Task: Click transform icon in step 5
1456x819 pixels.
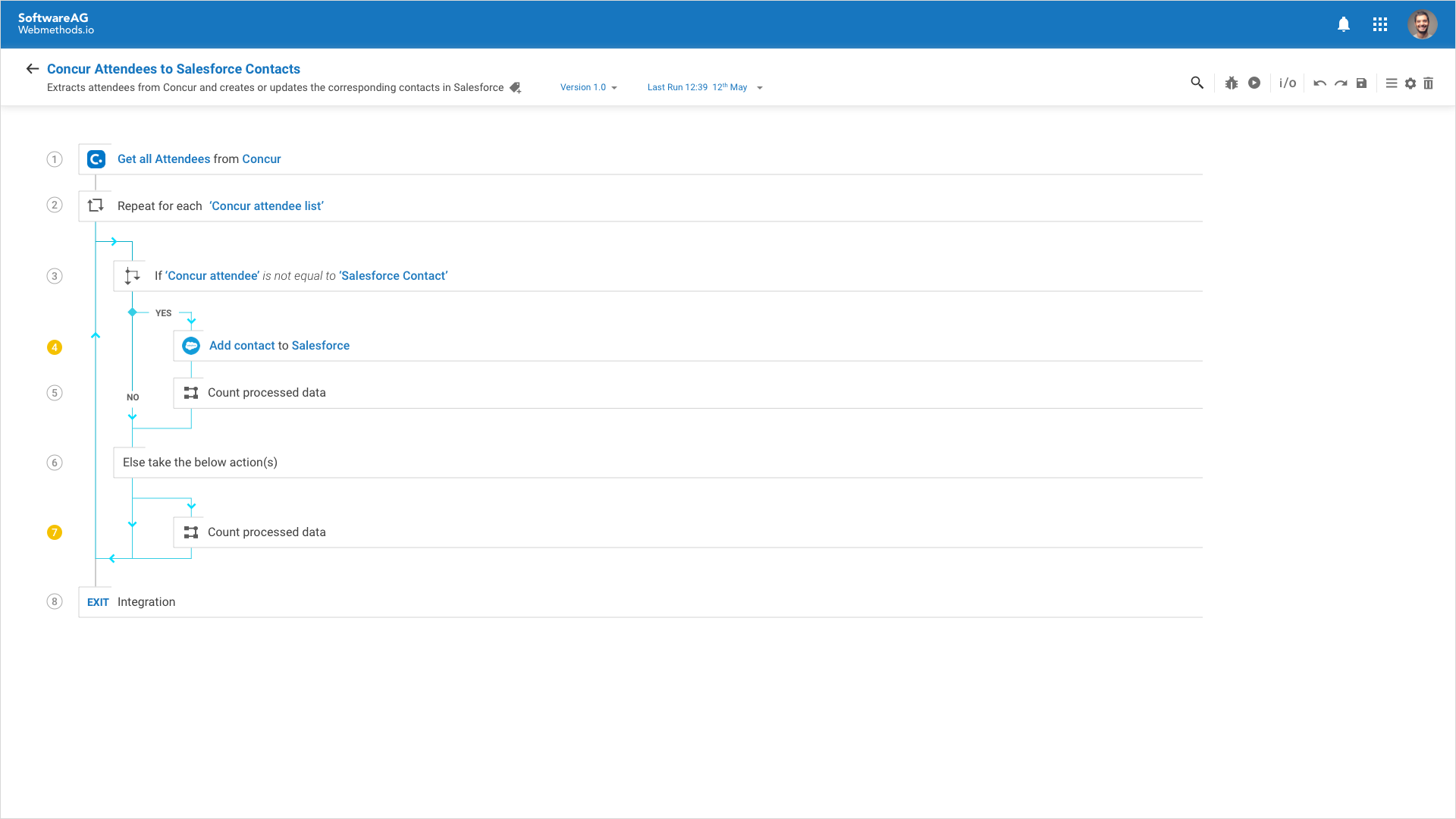Action: point(191,393)
